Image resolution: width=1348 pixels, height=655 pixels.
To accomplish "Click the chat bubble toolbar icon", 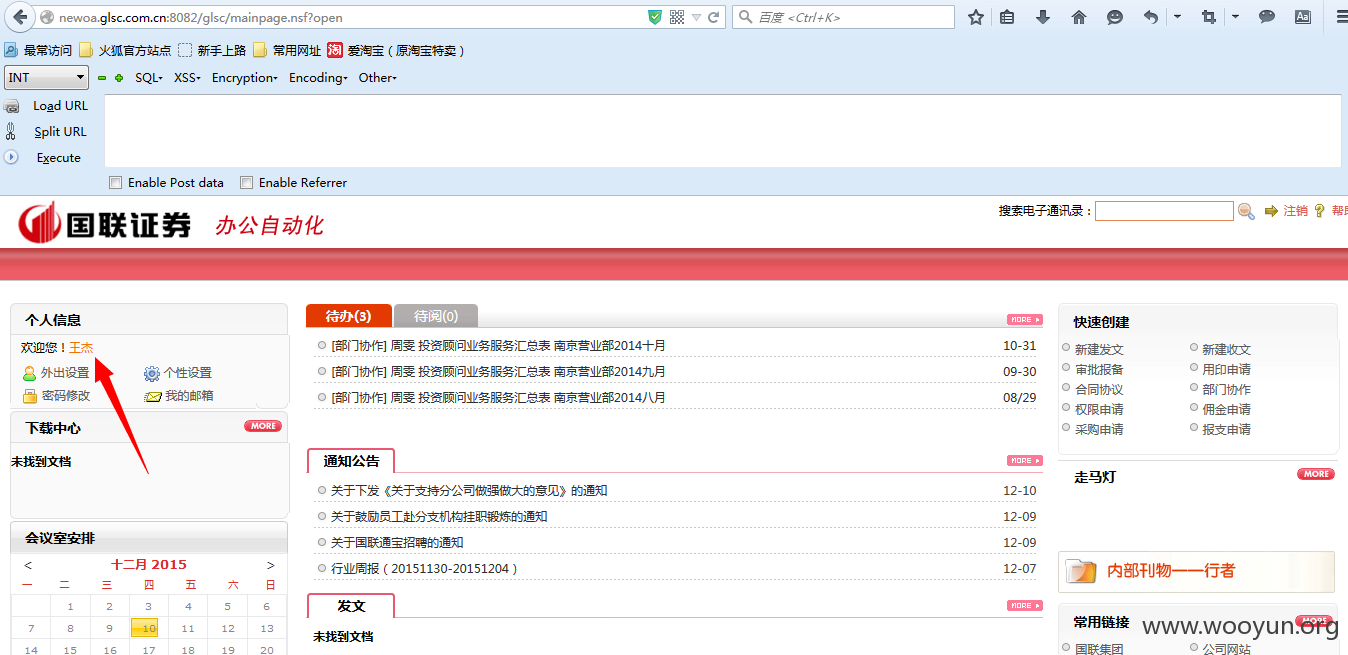I will pos(1267,17).
